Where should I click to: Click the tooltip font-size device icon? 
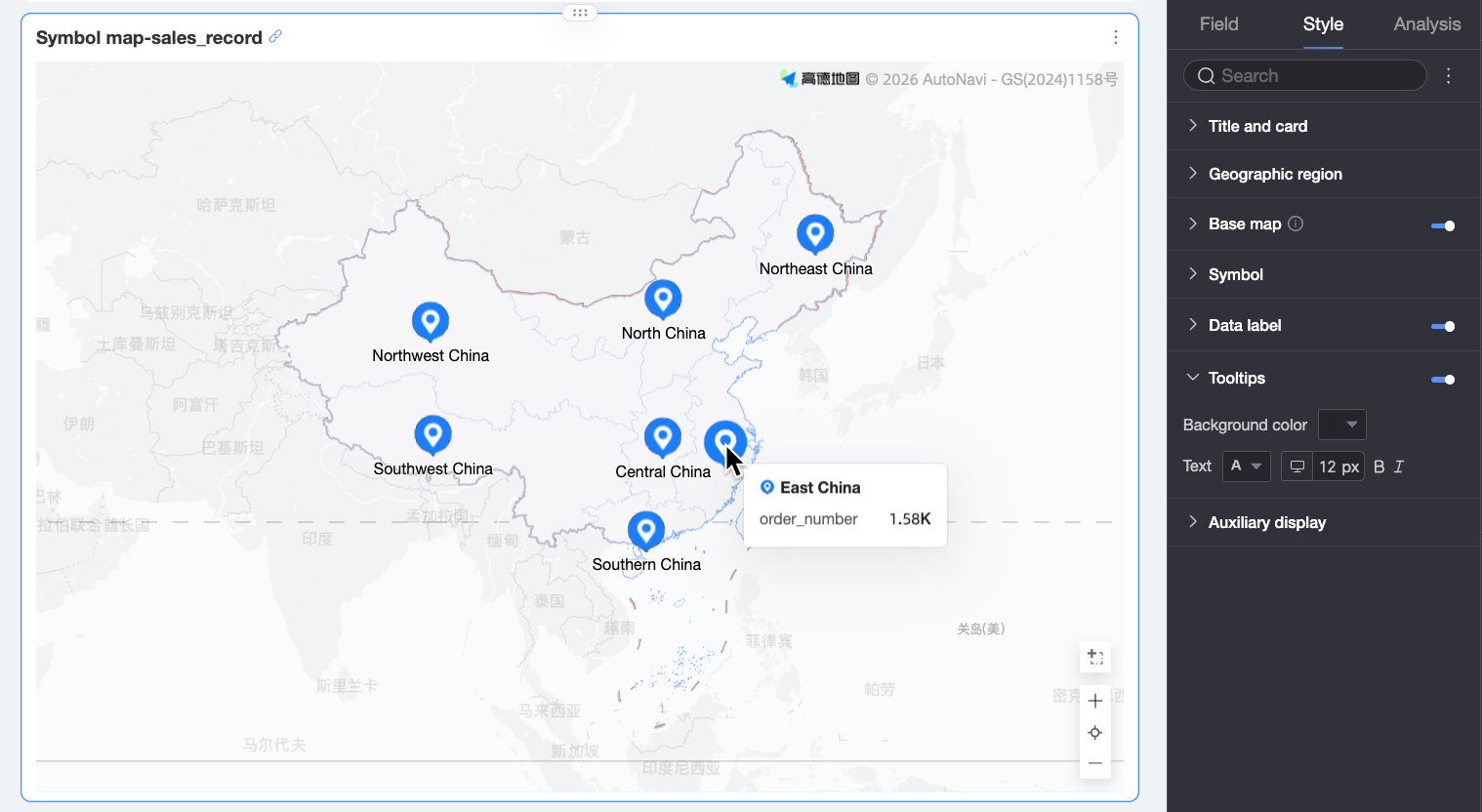click(x=1297, y=467)
